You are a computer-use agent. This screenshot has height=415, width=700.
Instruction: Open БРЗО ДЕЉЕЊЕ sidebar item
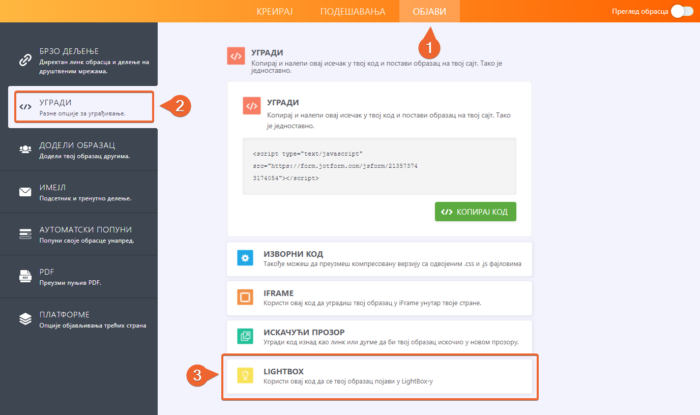[x=79, y=60]
